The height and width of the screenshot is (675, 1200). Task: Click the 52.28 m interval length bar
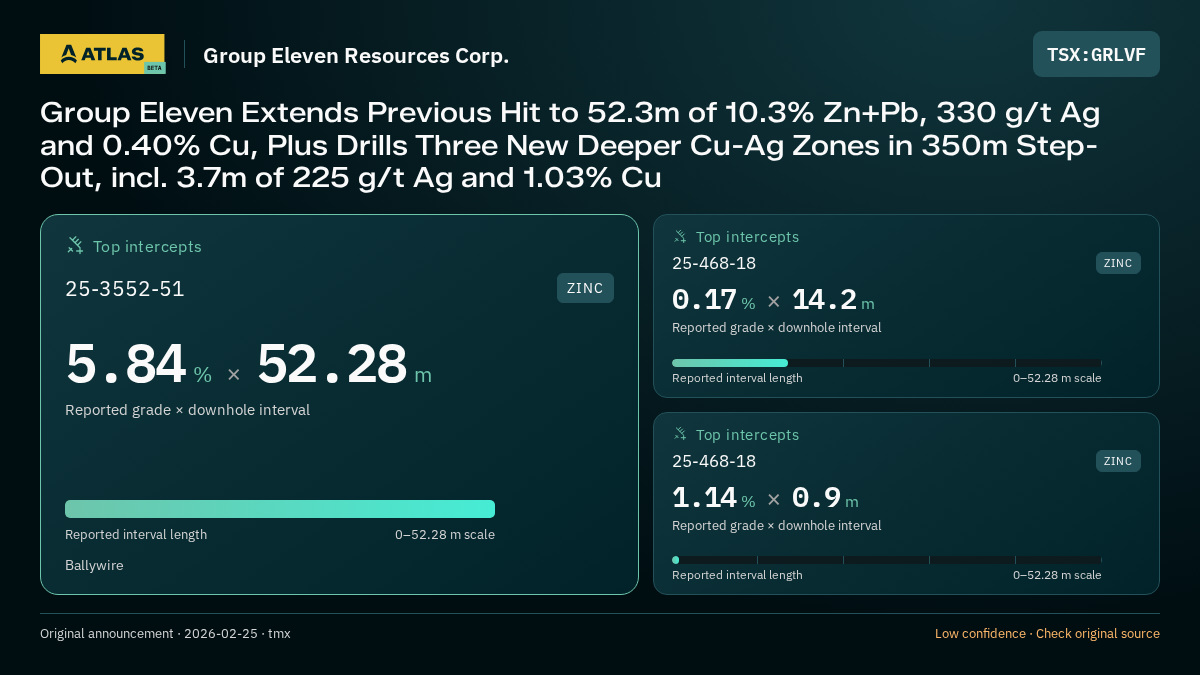[280, 509]
